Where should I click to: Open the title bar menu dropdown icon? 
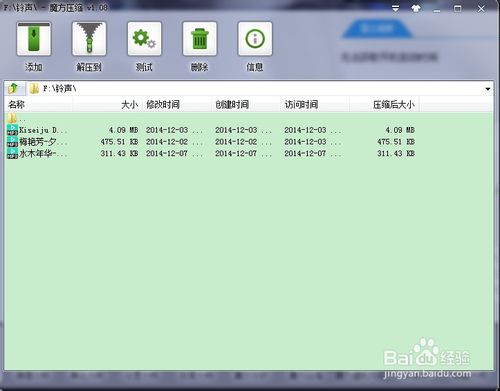coord(395,9)
